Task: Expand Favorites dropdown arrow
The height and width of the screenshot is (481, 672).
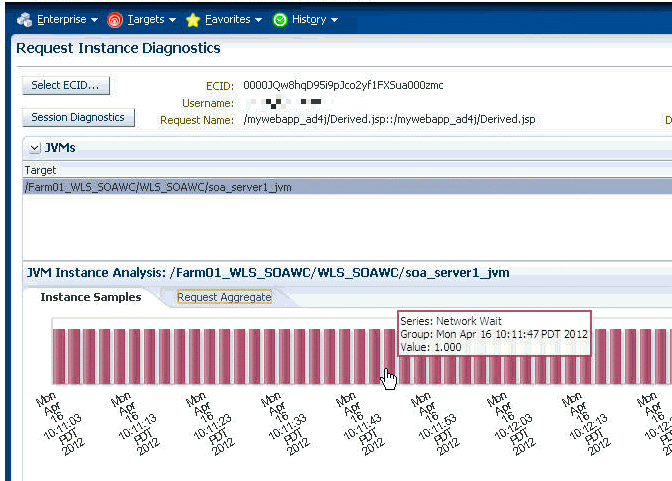Action: click(258, 20)
